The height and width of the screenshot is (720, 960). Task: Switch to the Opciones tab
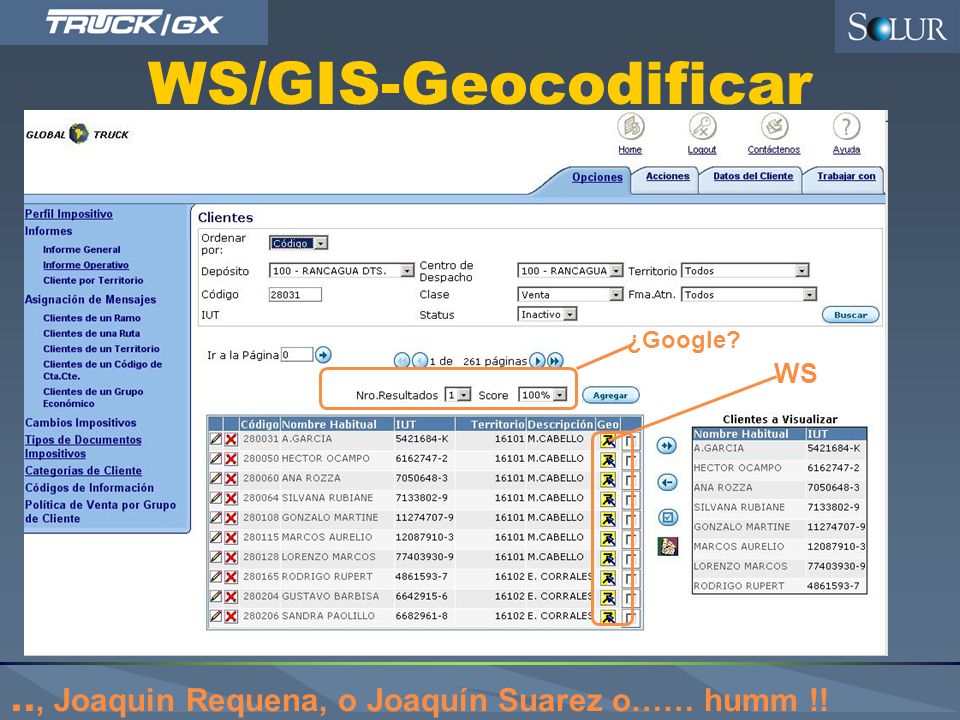pyautogui.click(x=597, y=177)
